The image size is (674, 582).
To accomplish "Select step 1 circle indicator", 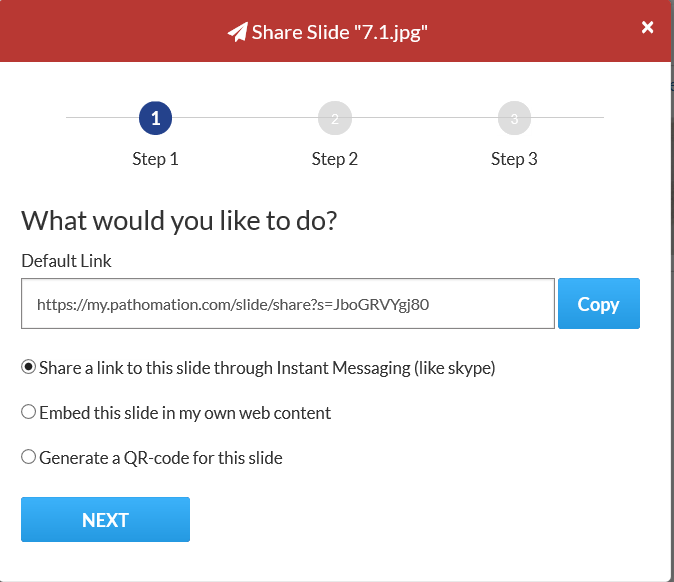I will [x=155, y=119].
